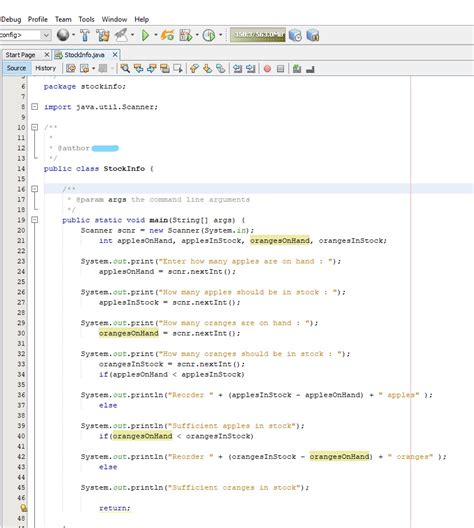Click the Build Project hammer icon
Image resolution: width=474 pixels, height=528 pixels.
point(85,35)
